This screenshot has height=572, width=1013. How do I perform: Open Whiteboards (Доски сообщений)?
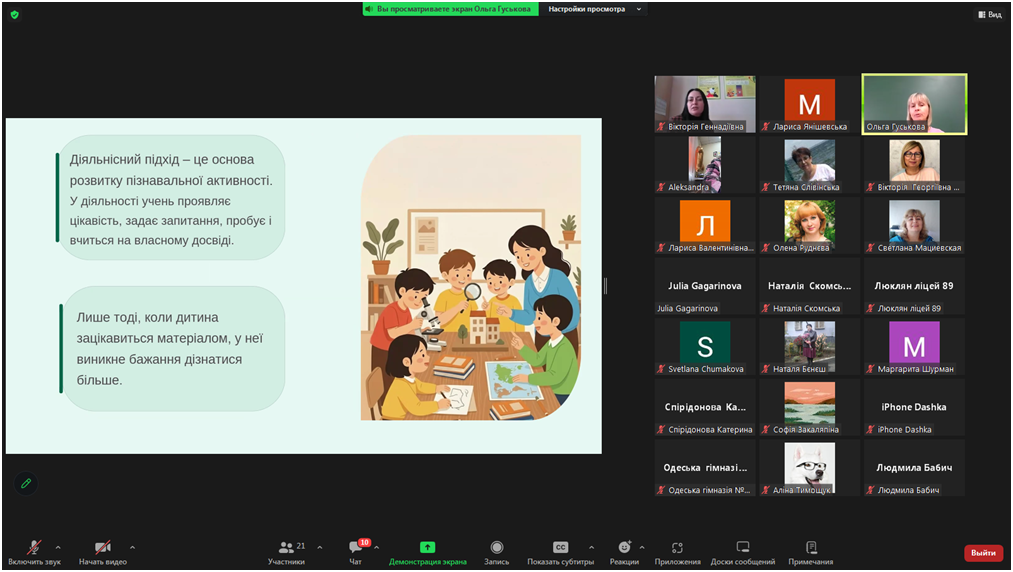(742, 551)
